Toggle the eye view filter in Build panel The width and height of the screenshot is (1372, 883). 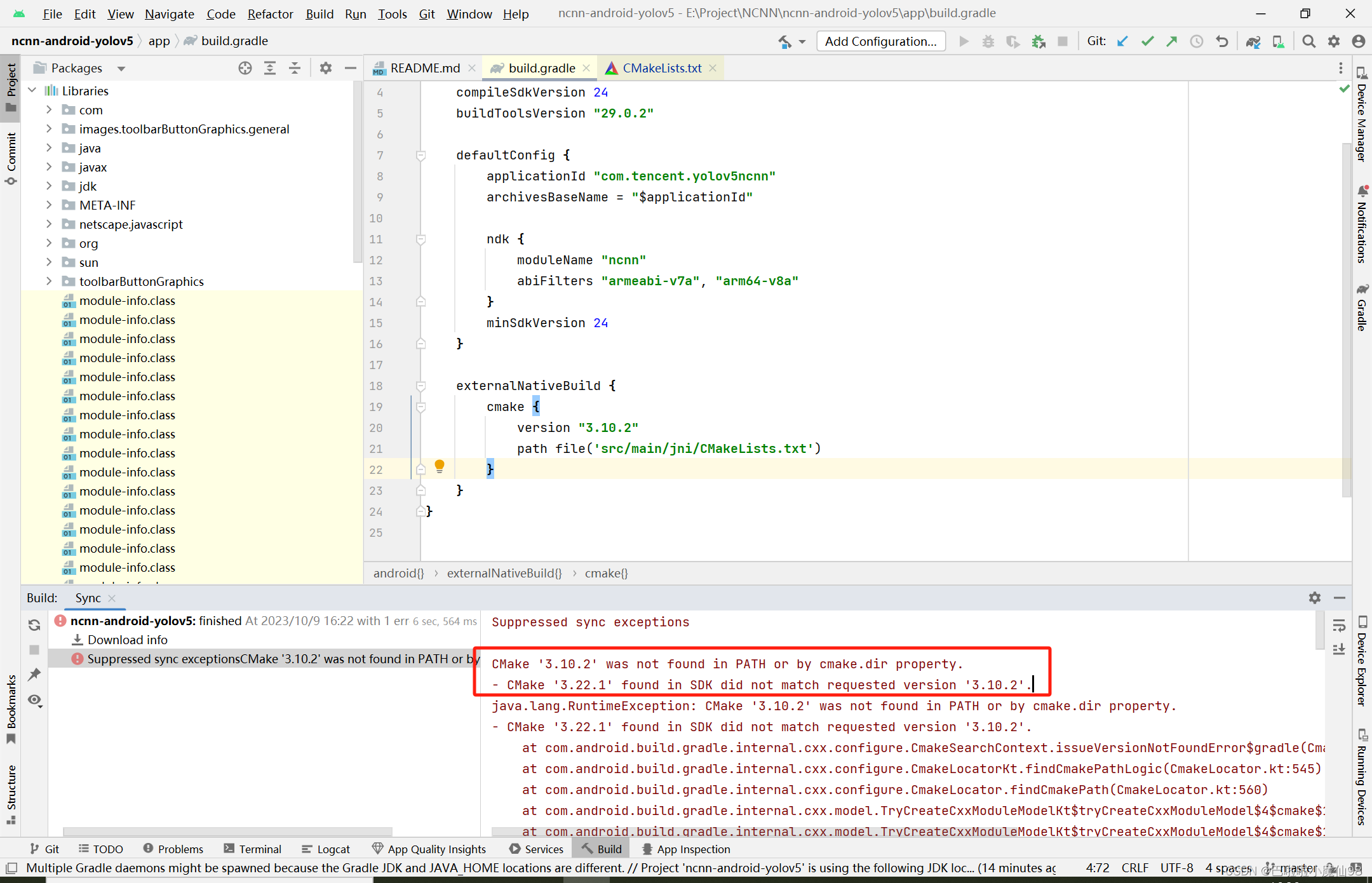(34, 700)
